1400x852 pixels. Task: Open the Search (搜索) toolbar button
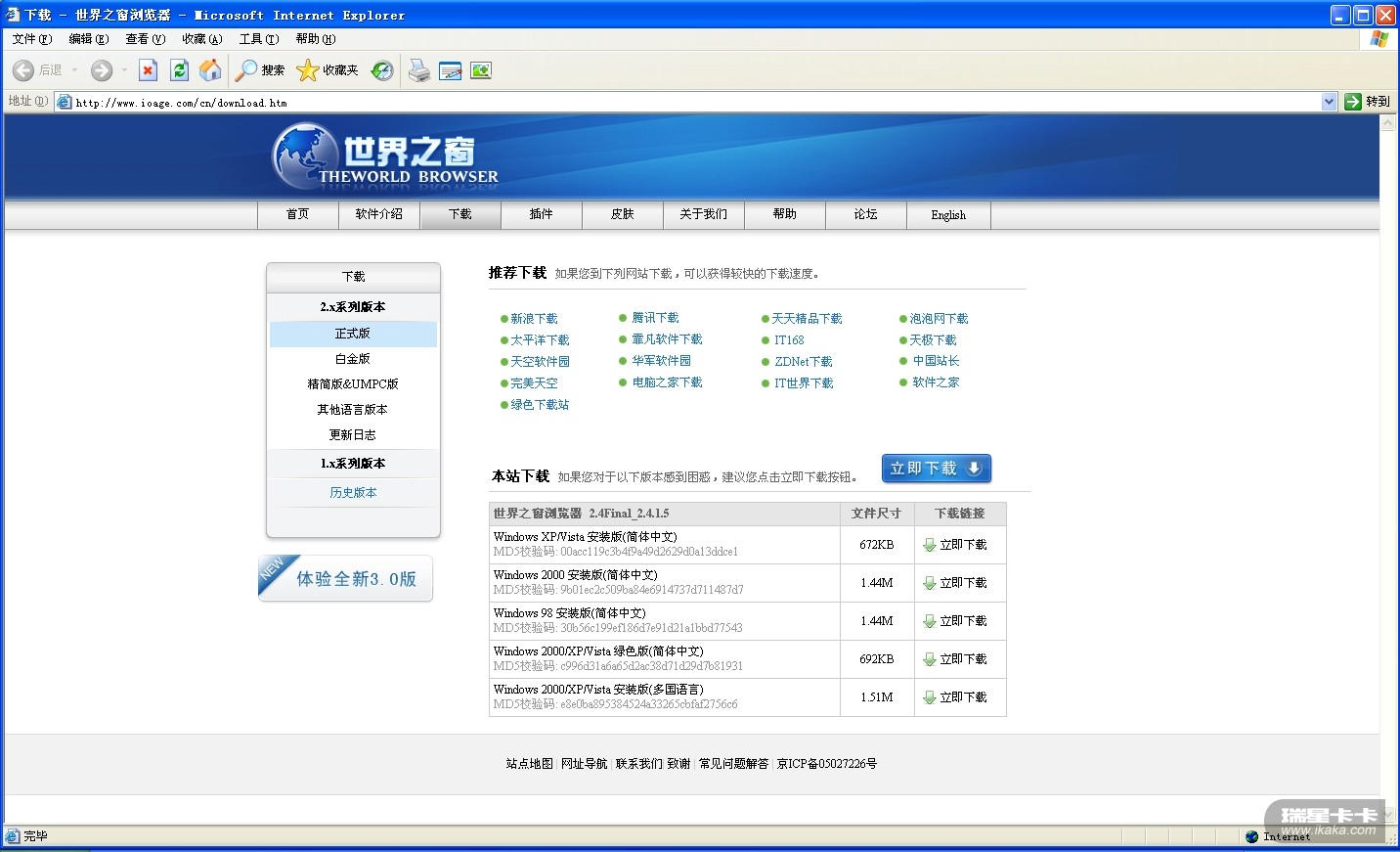tap(260, 70)
